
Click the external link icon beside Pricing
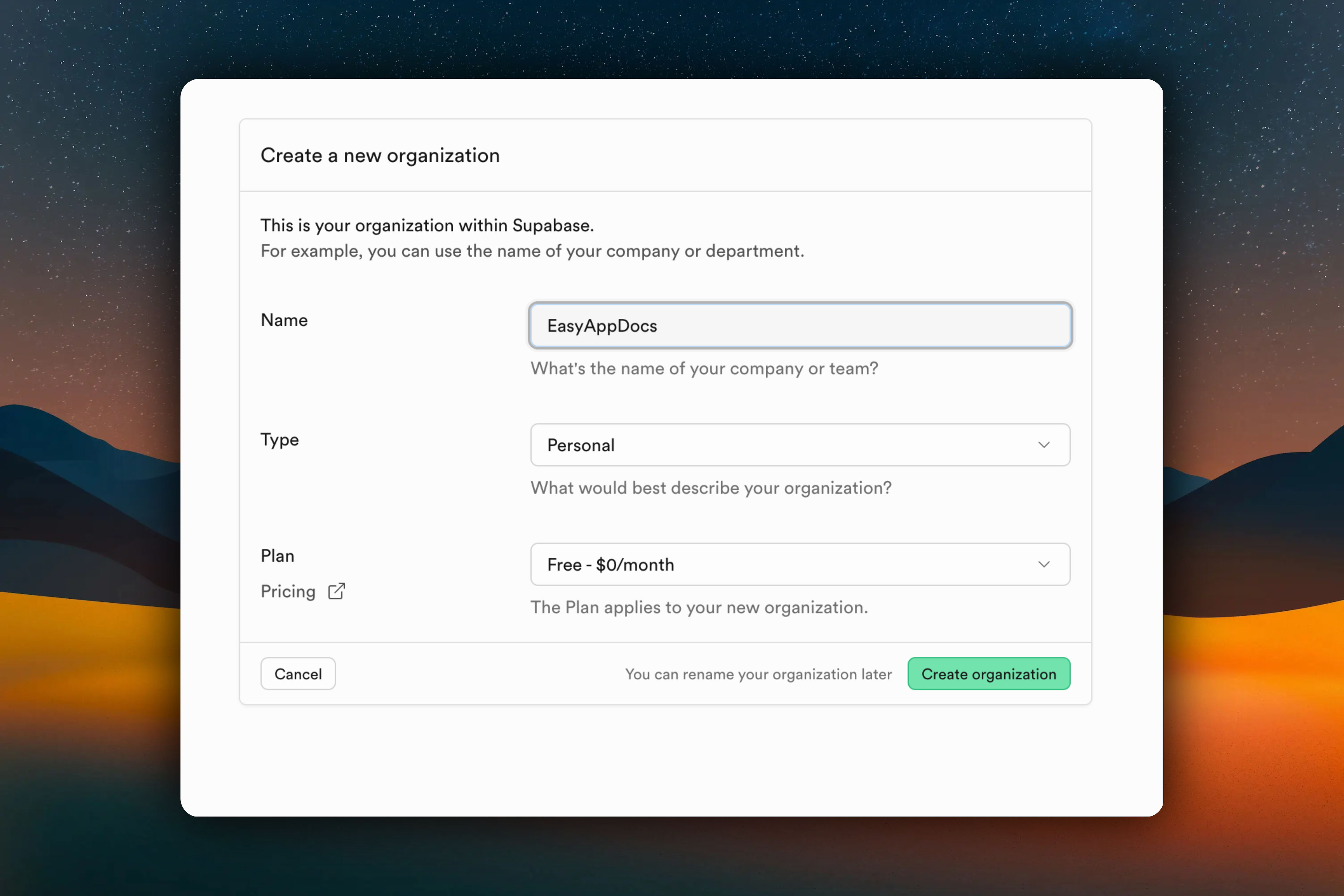[x=336, y=591]
